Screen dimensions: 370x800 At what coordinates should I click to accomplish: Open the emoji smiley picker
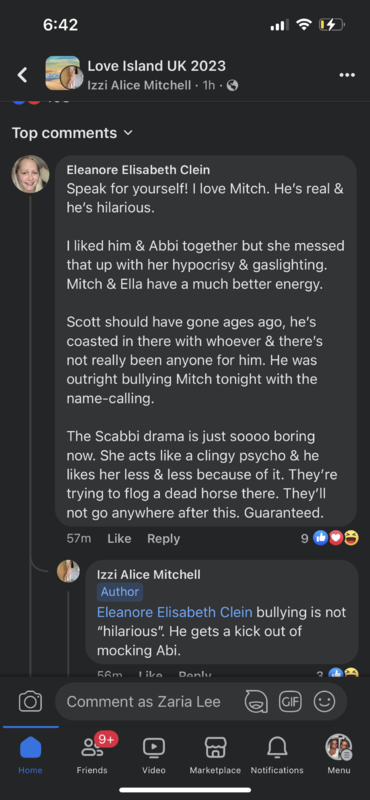point(324,702)
